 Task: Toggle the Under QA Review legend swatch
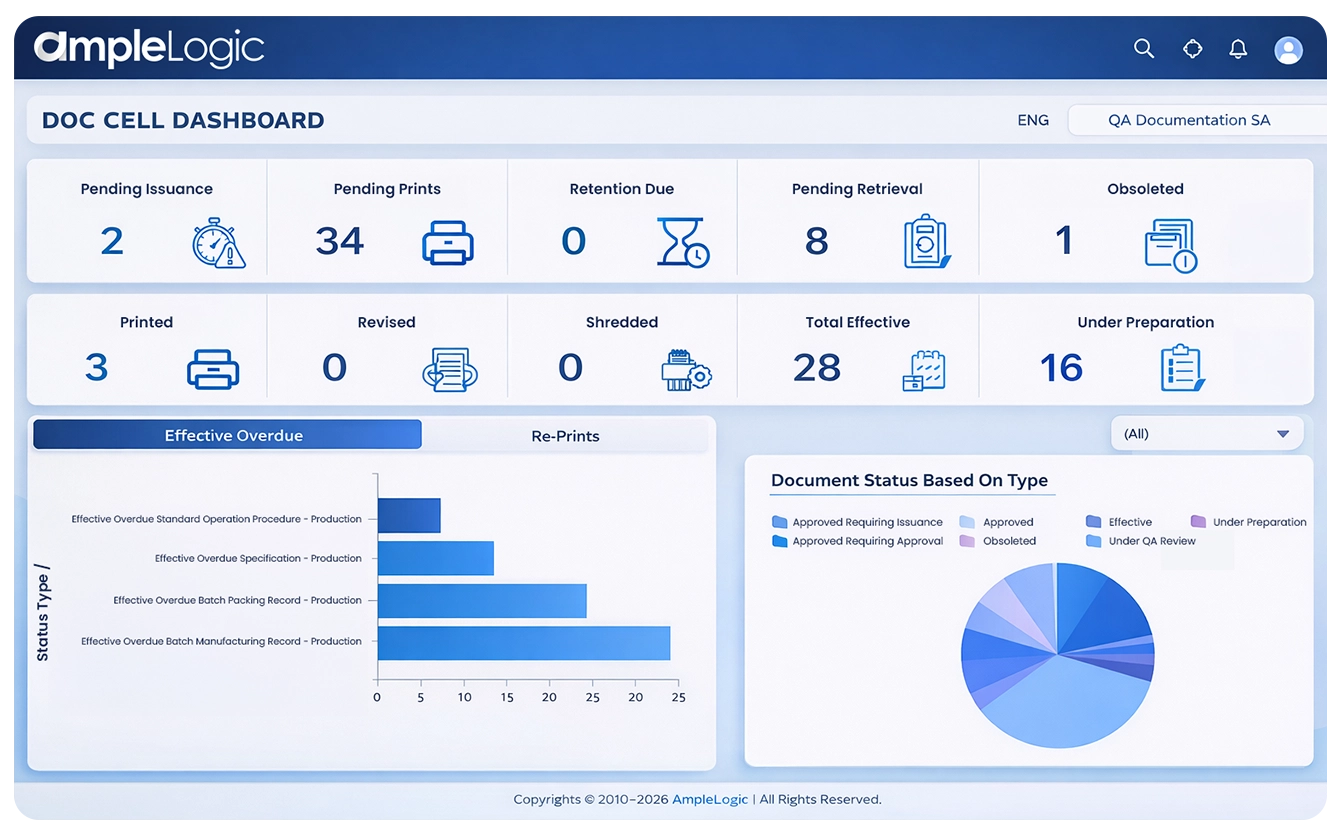[x=1093, y=541]
